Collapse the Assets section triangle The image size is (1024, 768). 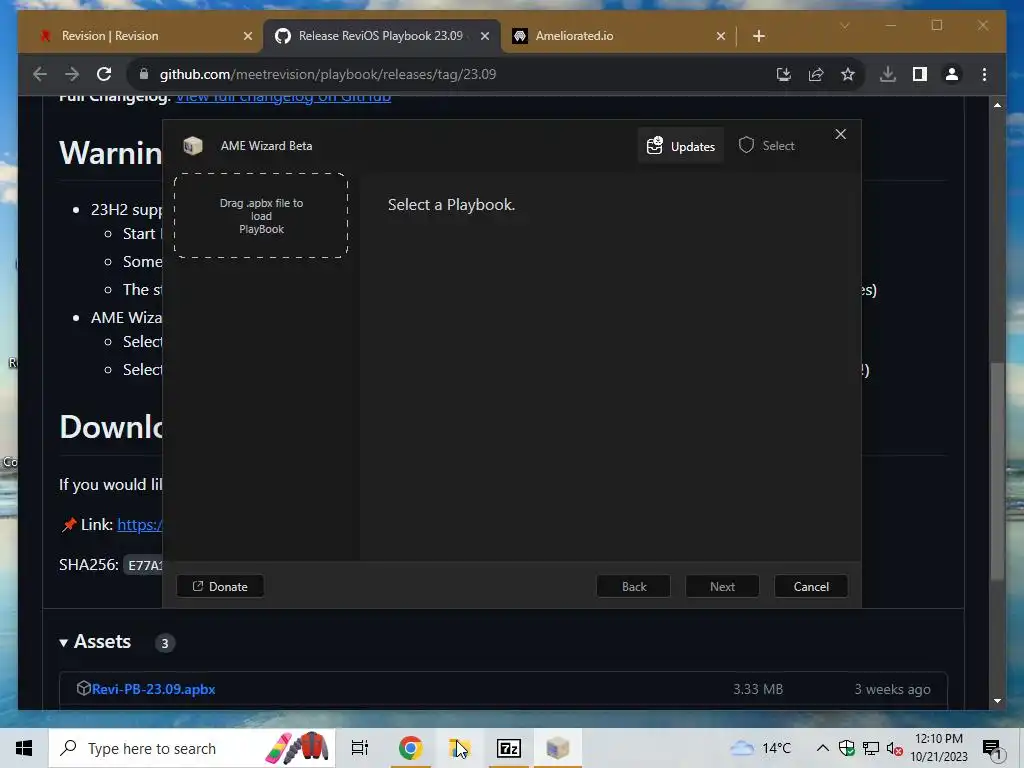pos(63,643)
